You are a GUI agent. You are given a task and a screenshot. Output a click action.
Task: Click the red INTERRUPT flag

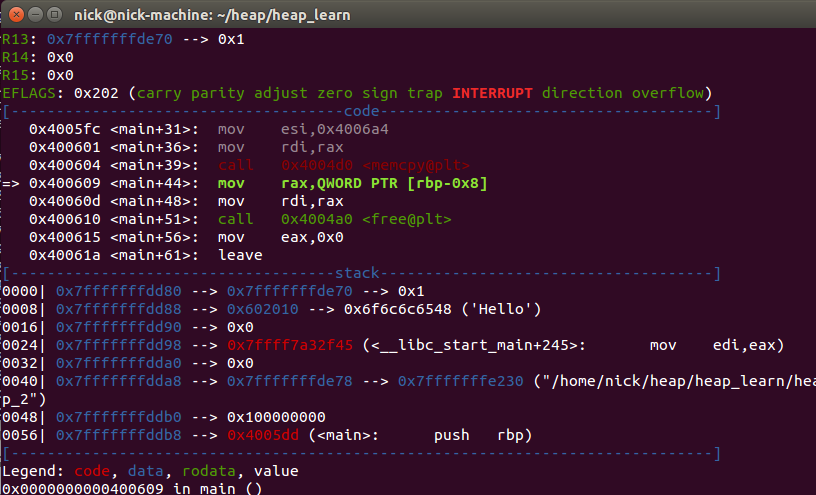click(x=492, y=93)
